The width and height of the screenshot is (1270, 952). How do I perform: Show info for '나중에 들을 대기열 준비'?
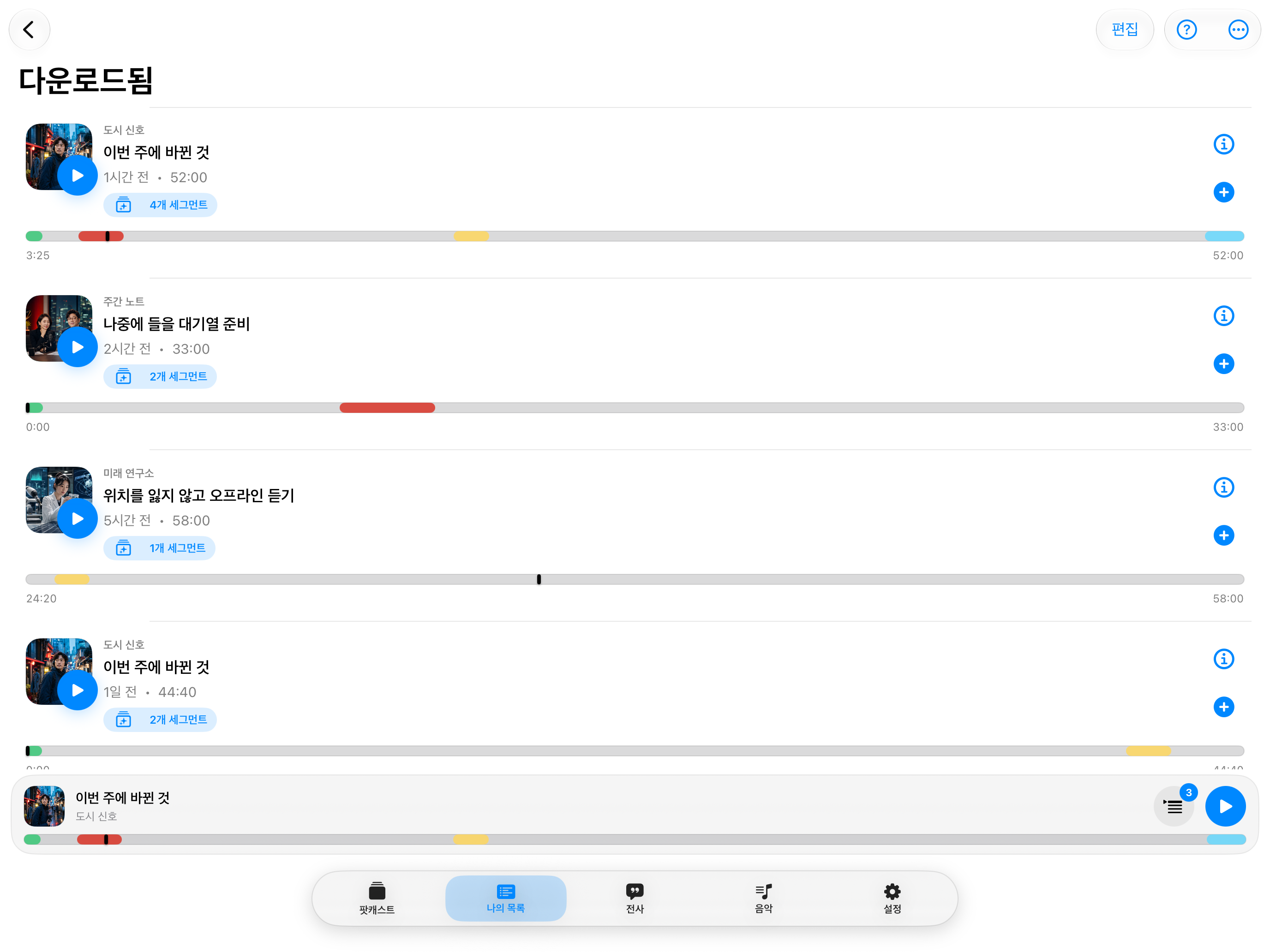point(1223,315)
